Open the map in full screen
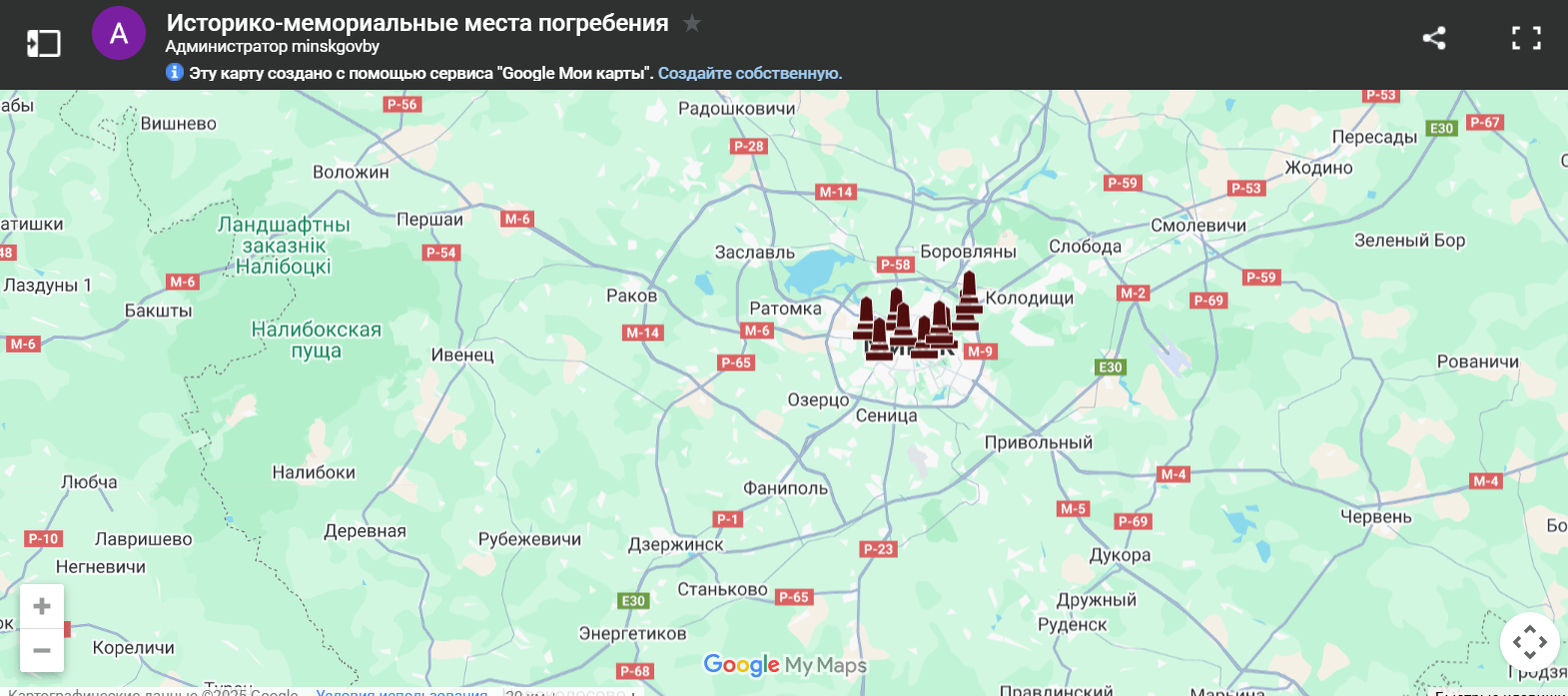The height and width of the screenshot is (696, 1568). (1526, 39)
